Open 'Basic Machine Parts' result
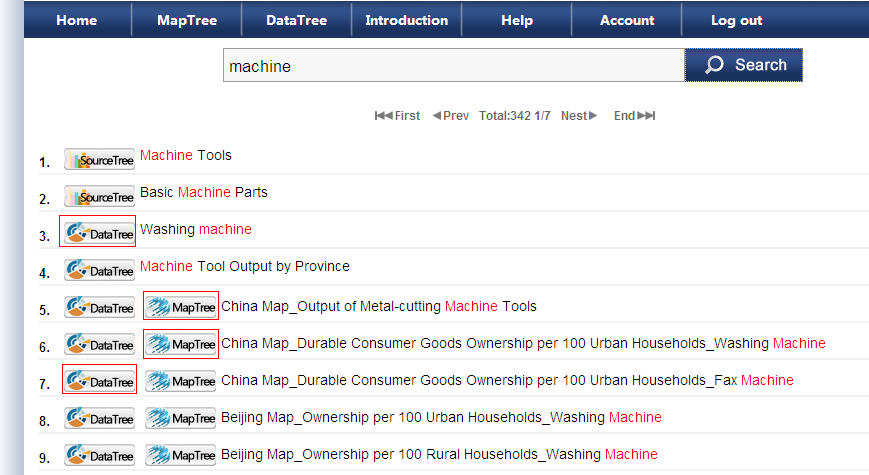 click(204, 192)
